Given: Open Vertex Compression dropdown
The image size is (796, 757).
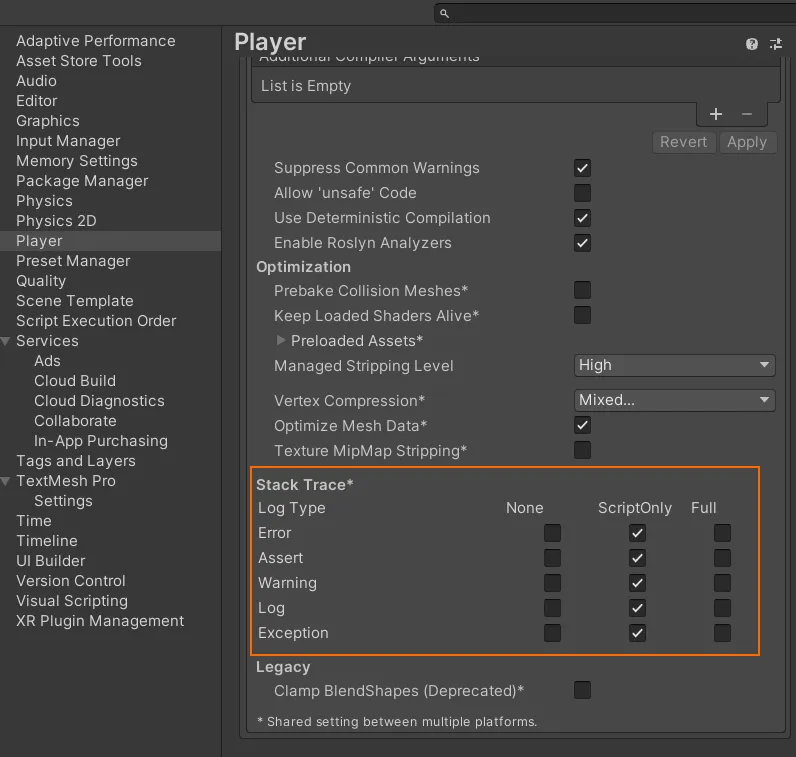Looking at the screenshot, I should (x=674, y=401).
